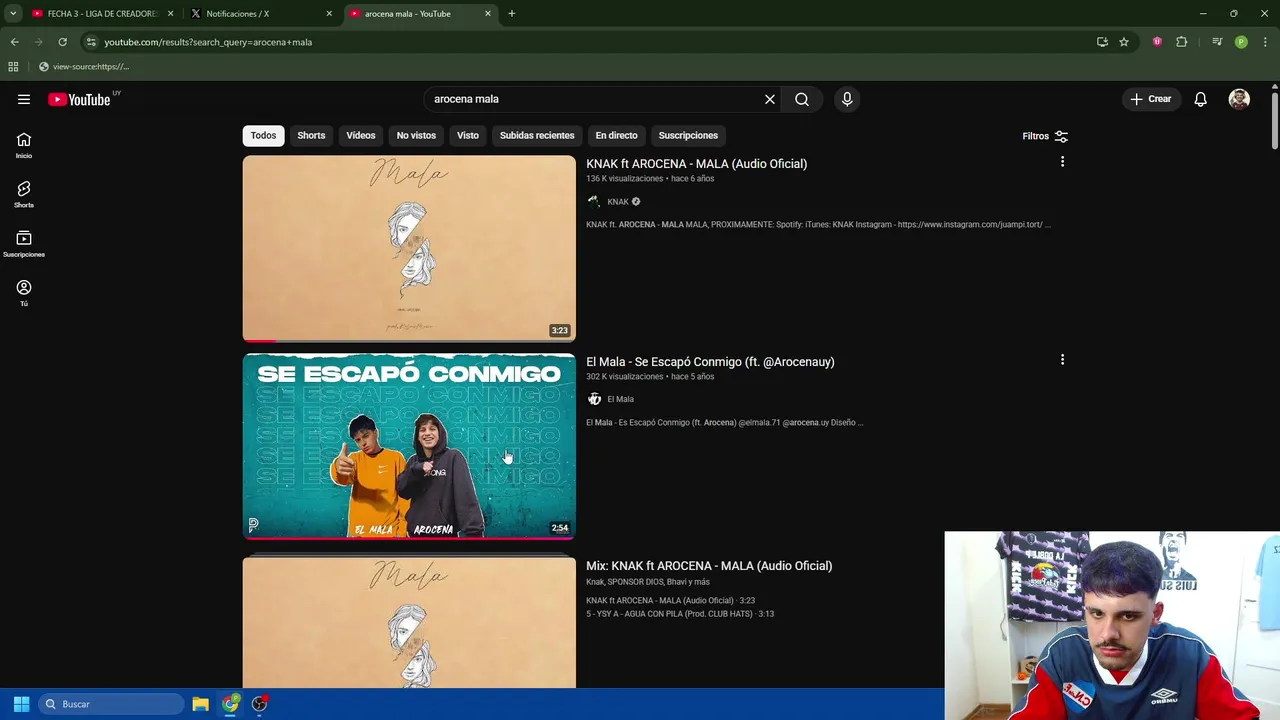Open the bookmarks apps grid icon
Image resolution: width=1280 pixels, height=720 pixels.
click(x=13, y=67)
